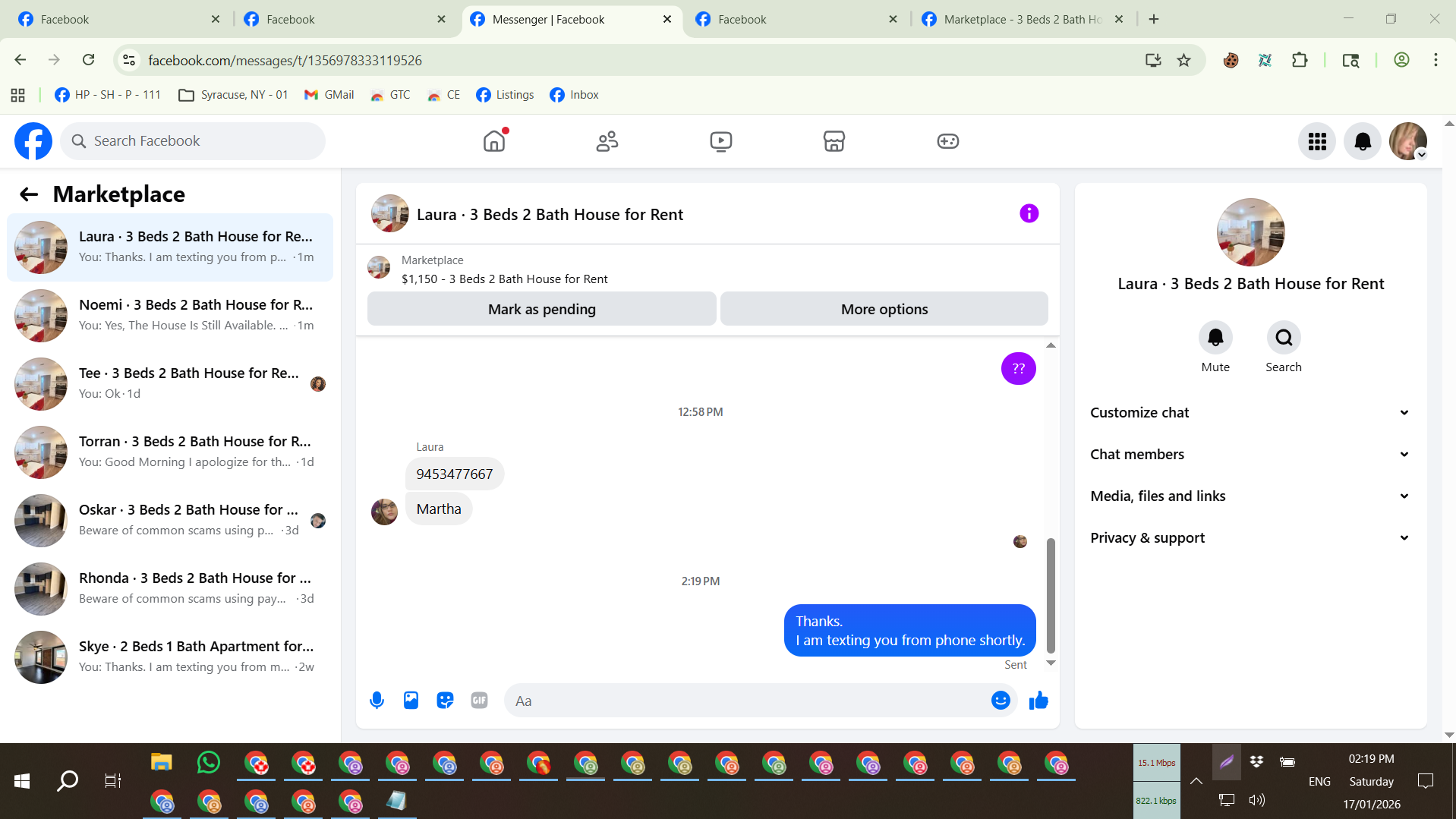Open the emoji picker in message box
Image resolution: width=1456 pixels, height=819 pixels.
tap(1001, 701)
